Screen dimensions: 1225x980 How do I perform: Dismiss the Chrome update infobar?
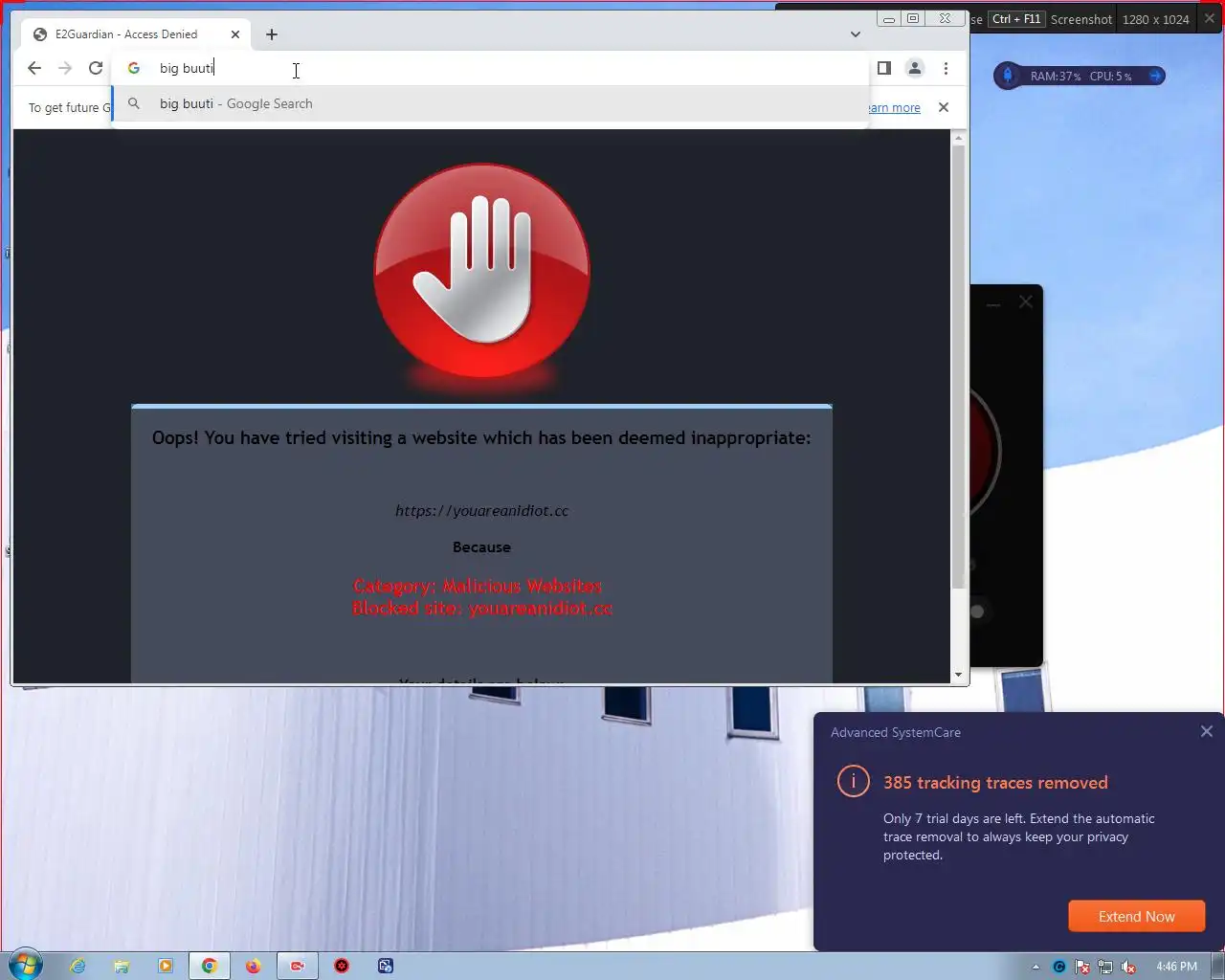pos(944,107)
